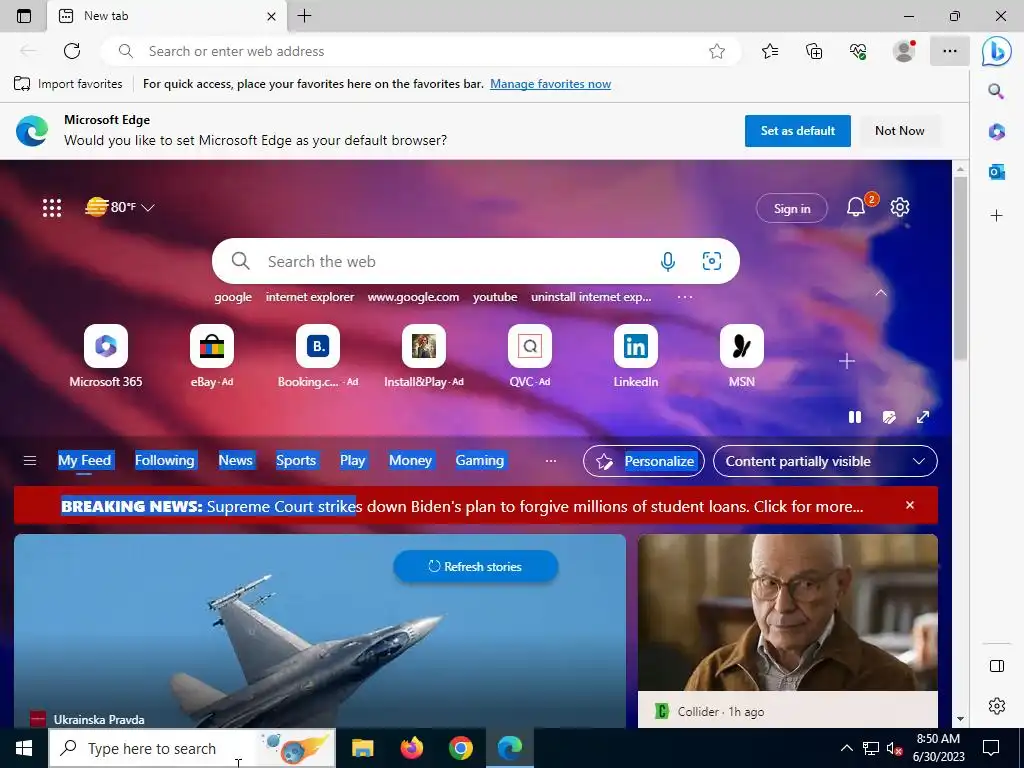1024x768 pixels.
Task: Open Content partially visible dropdown
Action: click(x=825, y=461)
